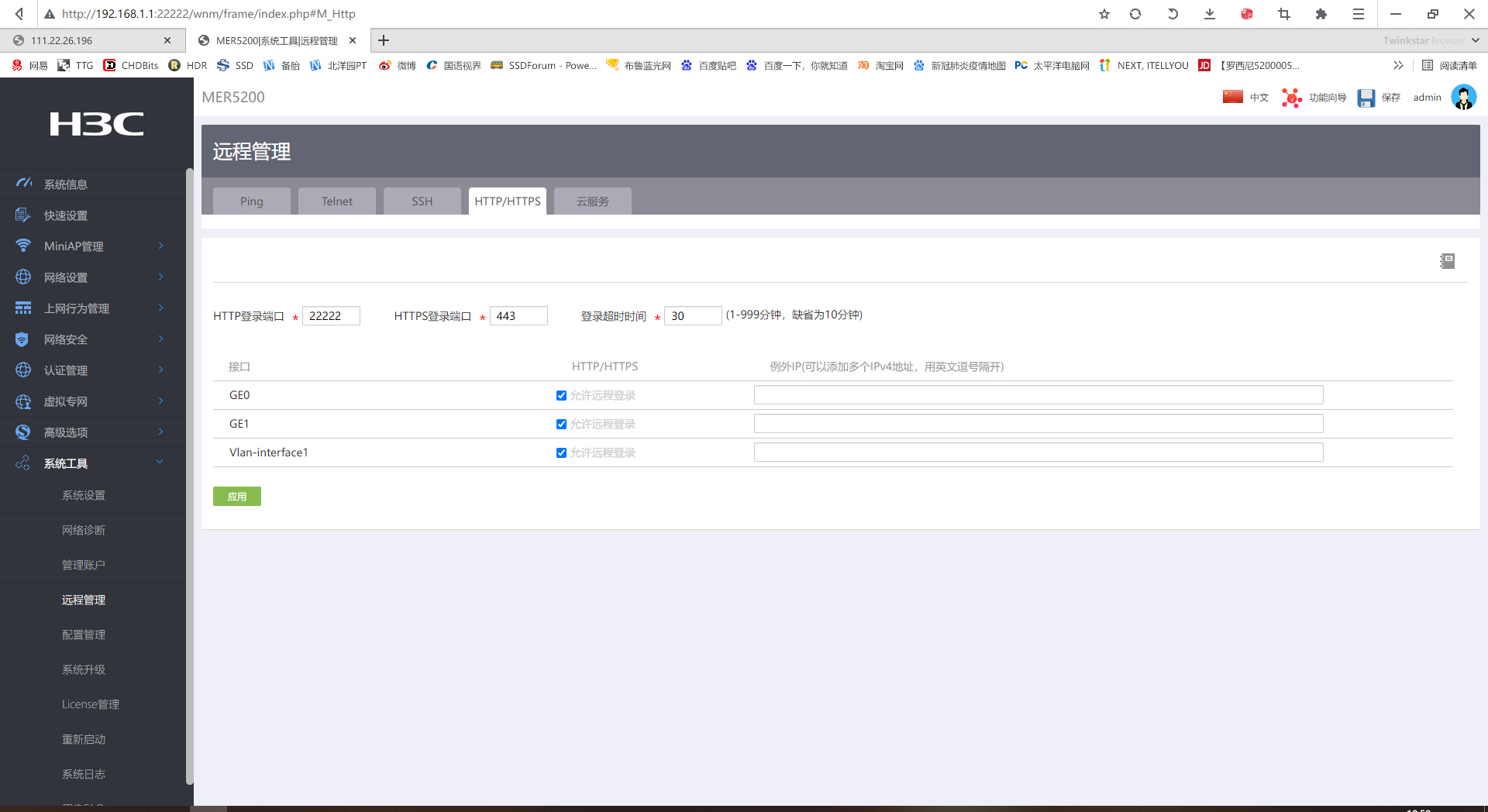Viewport: 1488px width, 812px height.
Task: Open the browser hamburger menu
Action: click(1359, 14)
